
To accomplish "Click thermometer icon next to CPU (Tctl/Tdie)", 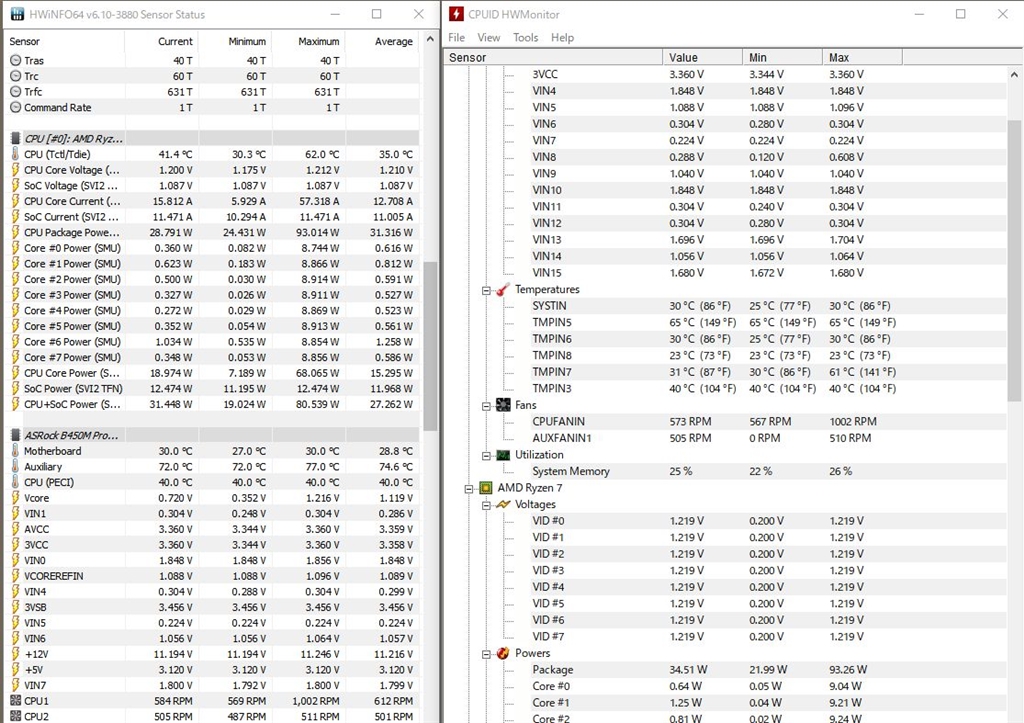I will (x=16, y=154).
